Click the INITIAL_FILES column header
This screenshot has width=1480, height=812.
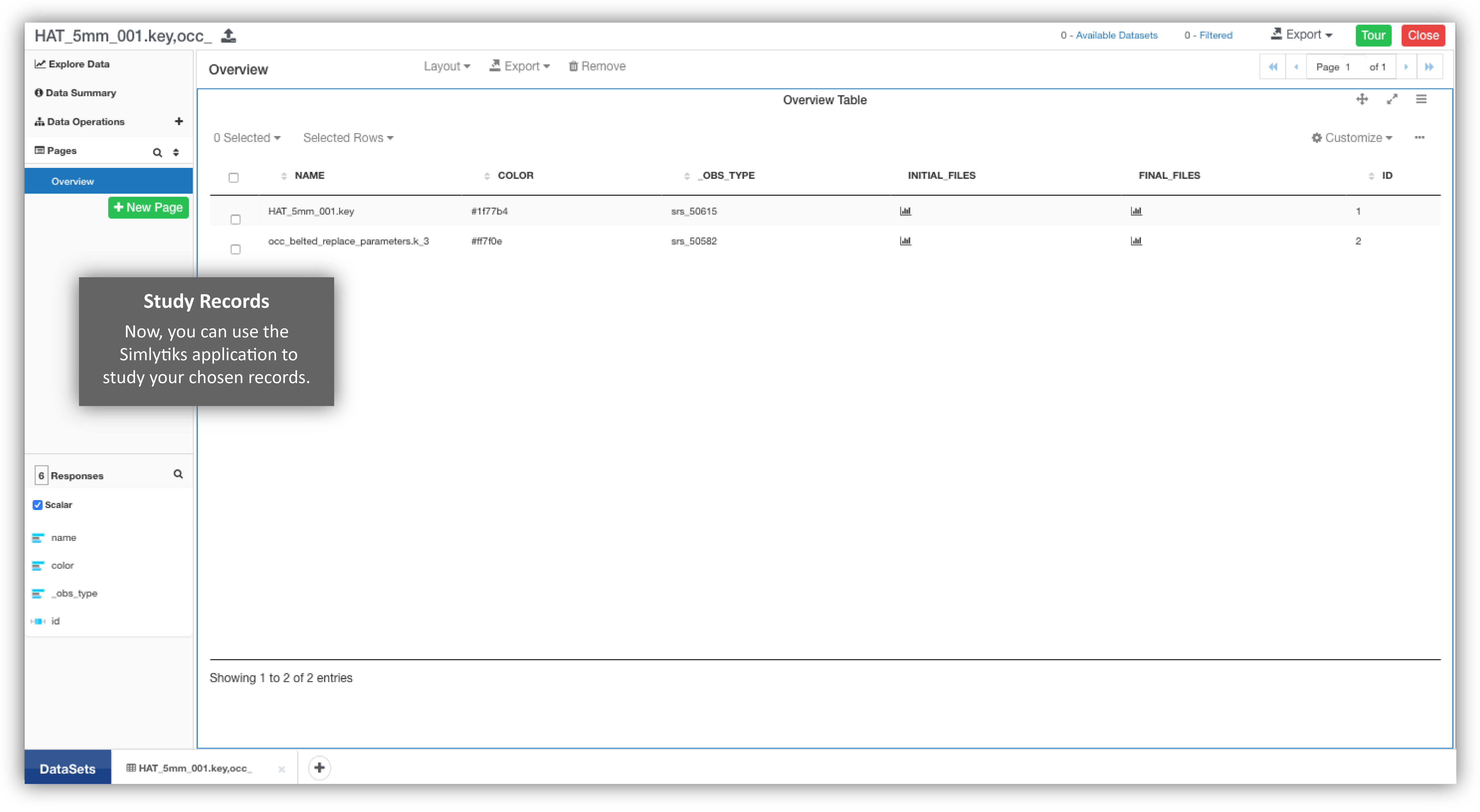click(x=942, y=176)
